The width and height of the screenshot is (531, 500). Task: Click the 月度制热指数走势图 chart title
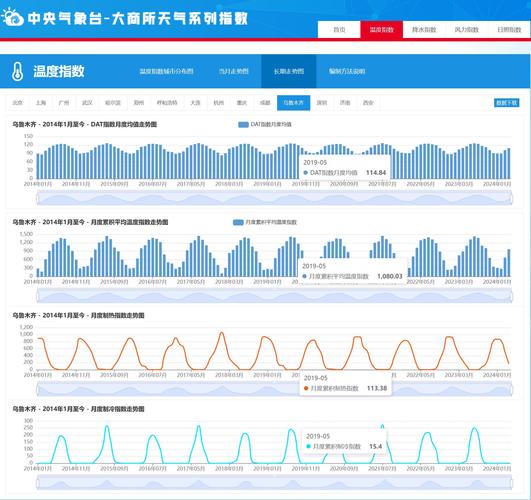(78, 315)
